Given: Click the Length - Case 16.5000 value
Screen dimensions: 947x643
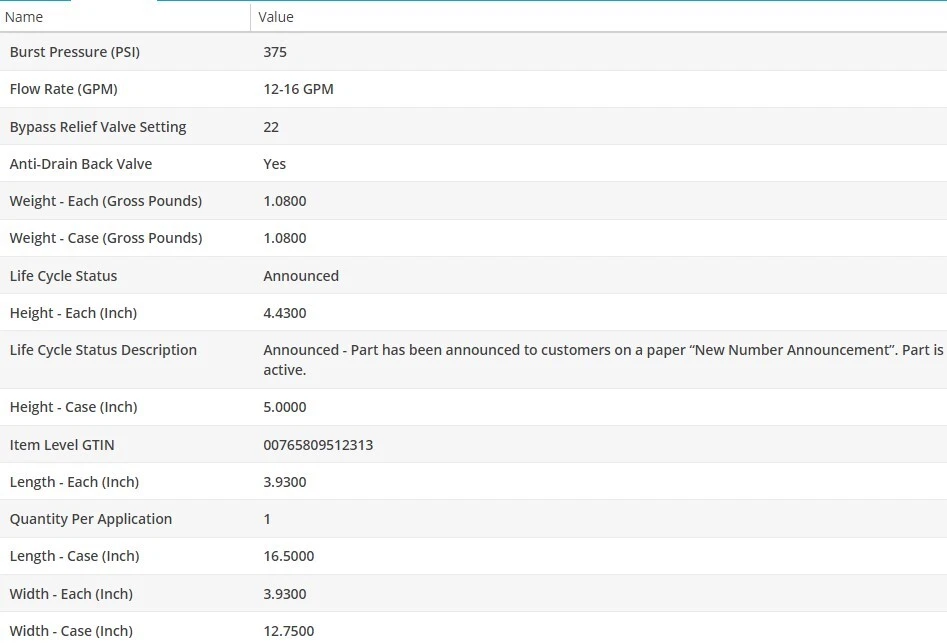Looking at the screenshot, I should click(289, 556).
